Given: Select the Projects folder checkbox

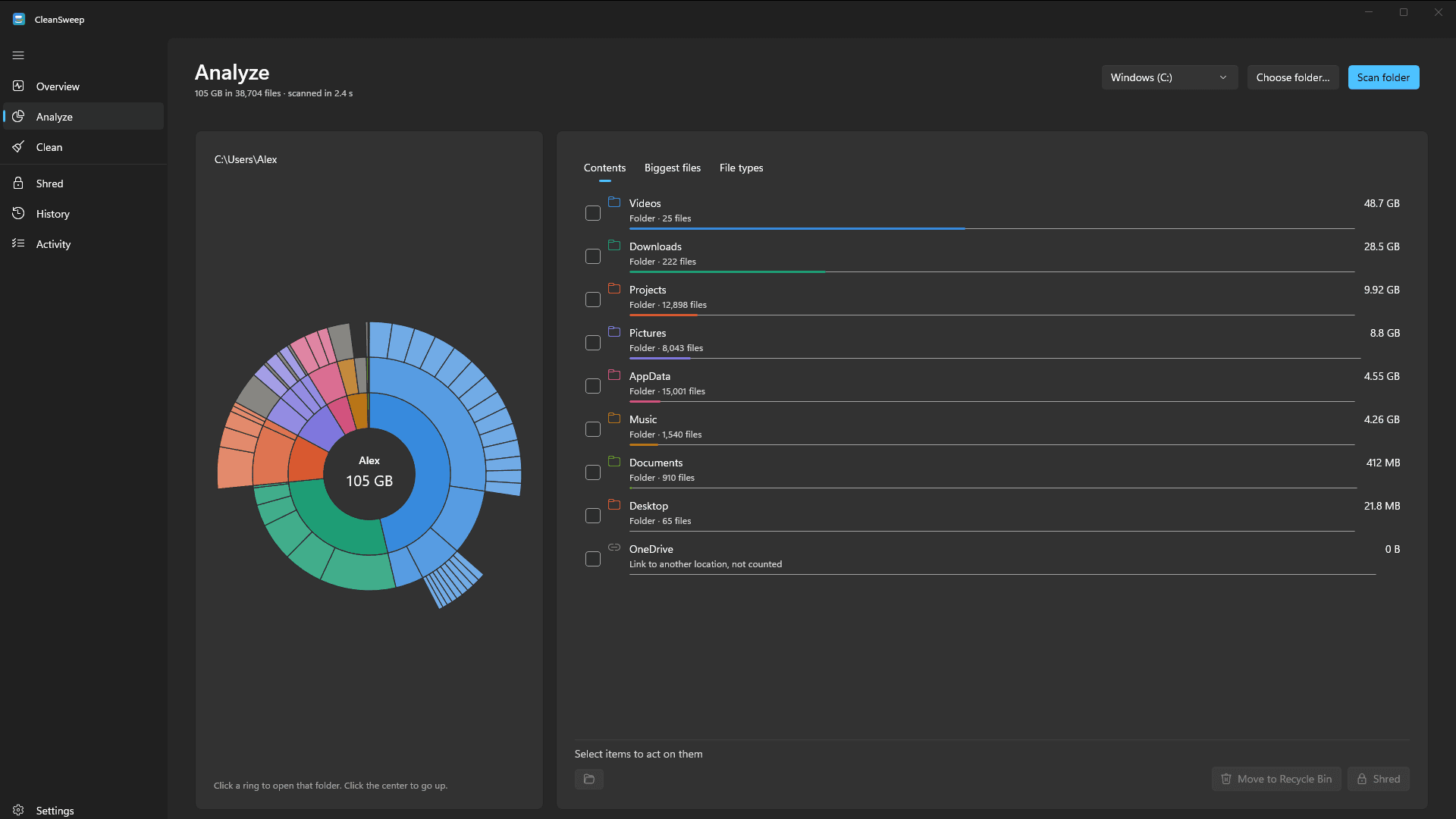Looking at the screenshot, I should (593, 300).
